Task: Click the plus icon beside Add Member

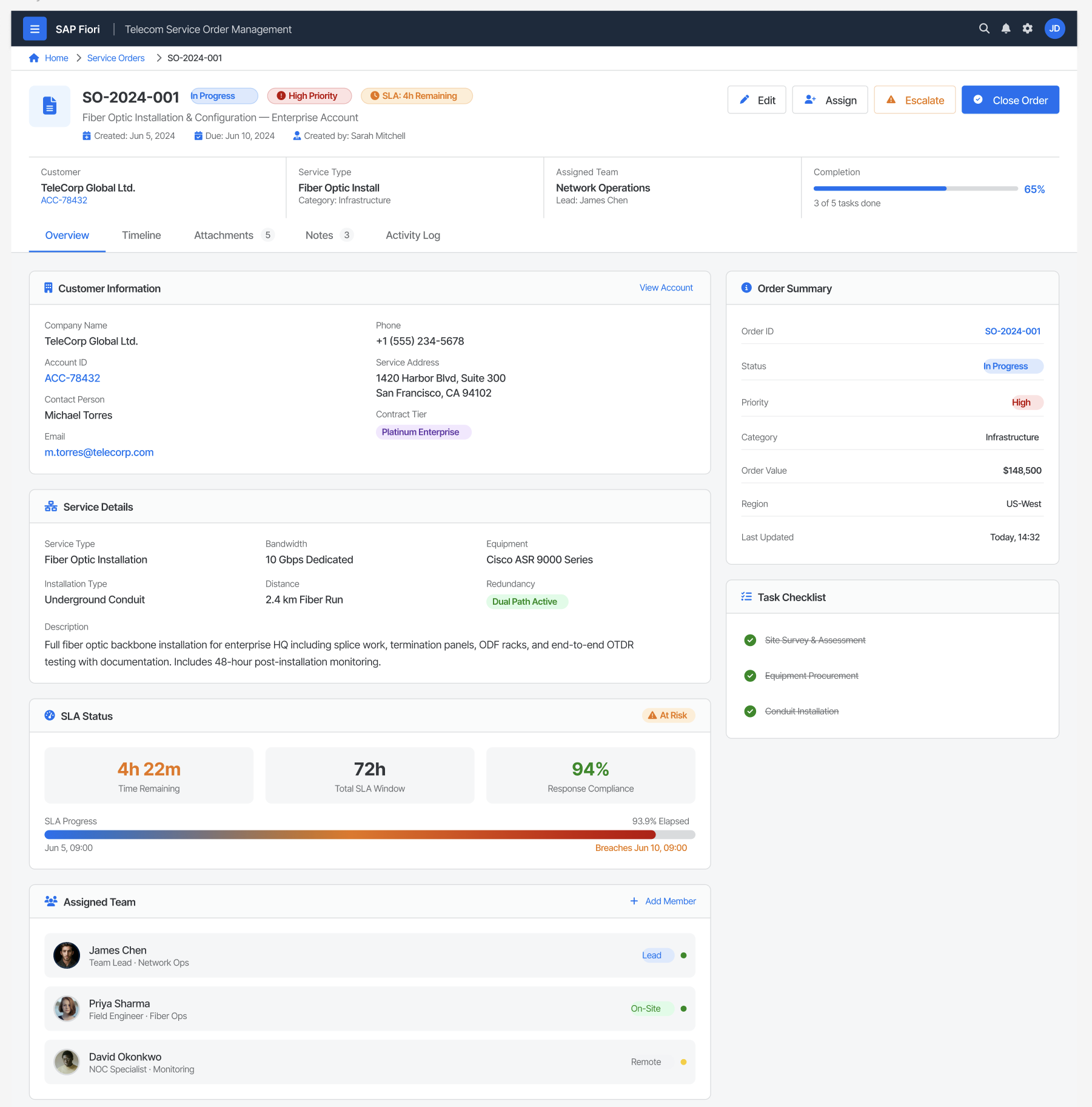Action: (634, 901)
